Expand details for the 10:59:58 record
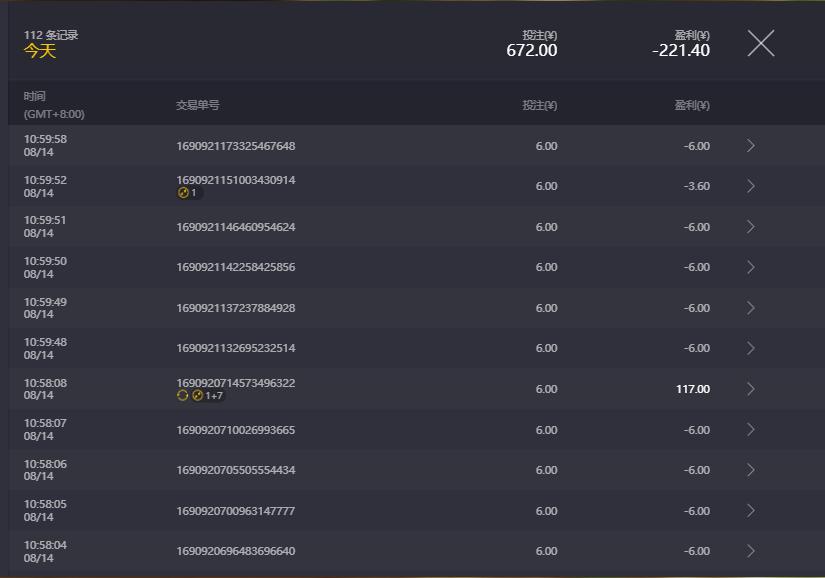The image size is (825, 578). 751,146
